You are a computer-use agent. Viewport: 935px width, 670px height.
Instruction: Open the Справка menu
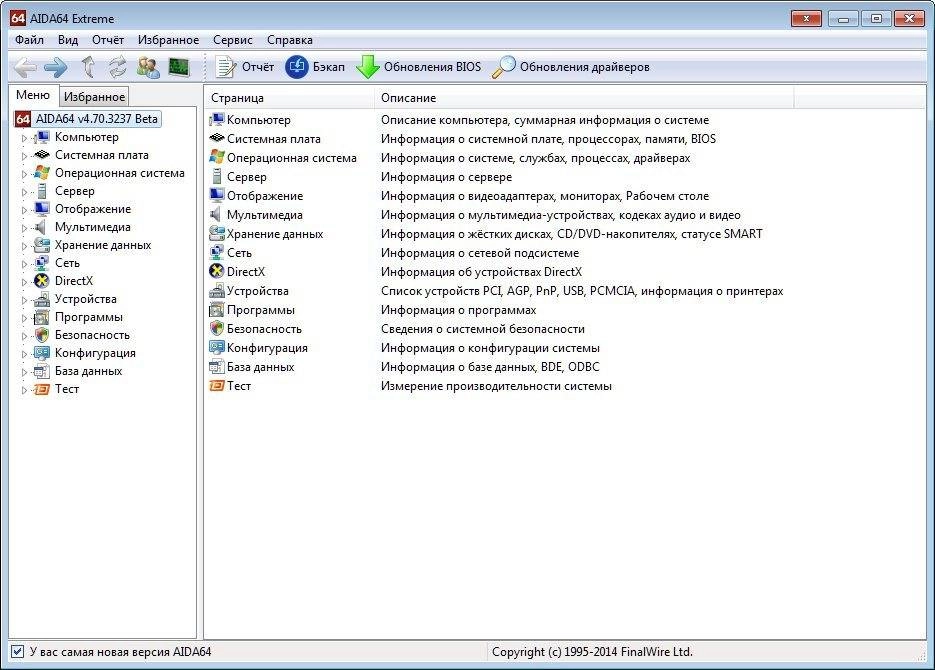tap(290, 40)
